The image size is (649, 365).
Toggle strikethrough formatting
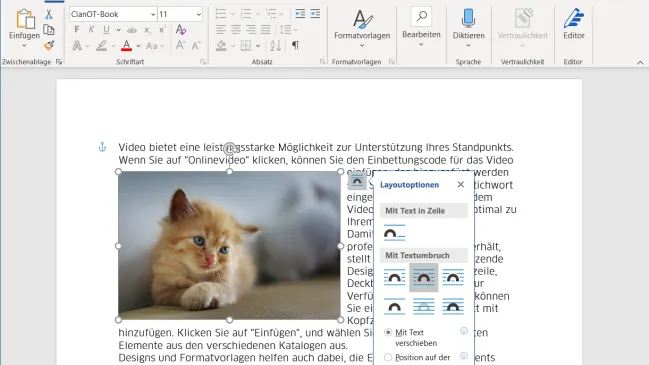[132, 30]
